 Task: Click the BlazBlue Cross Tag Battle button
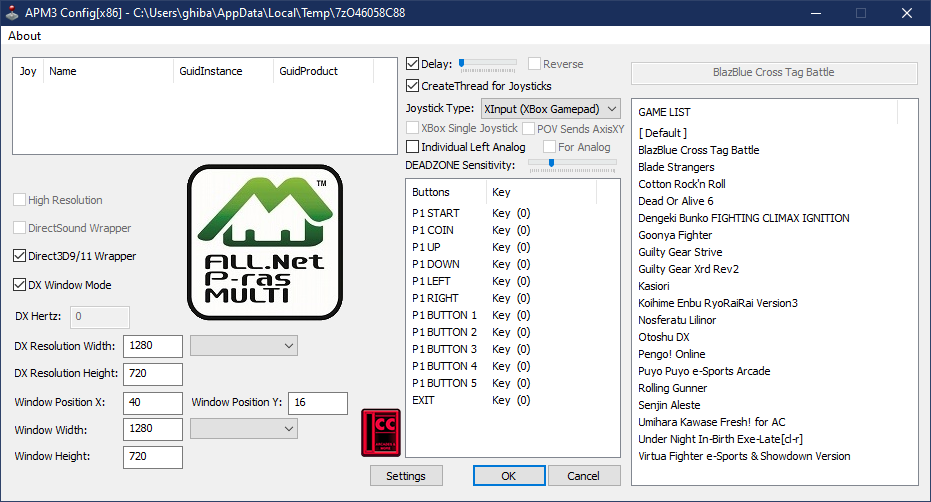[x=774, y=72]
